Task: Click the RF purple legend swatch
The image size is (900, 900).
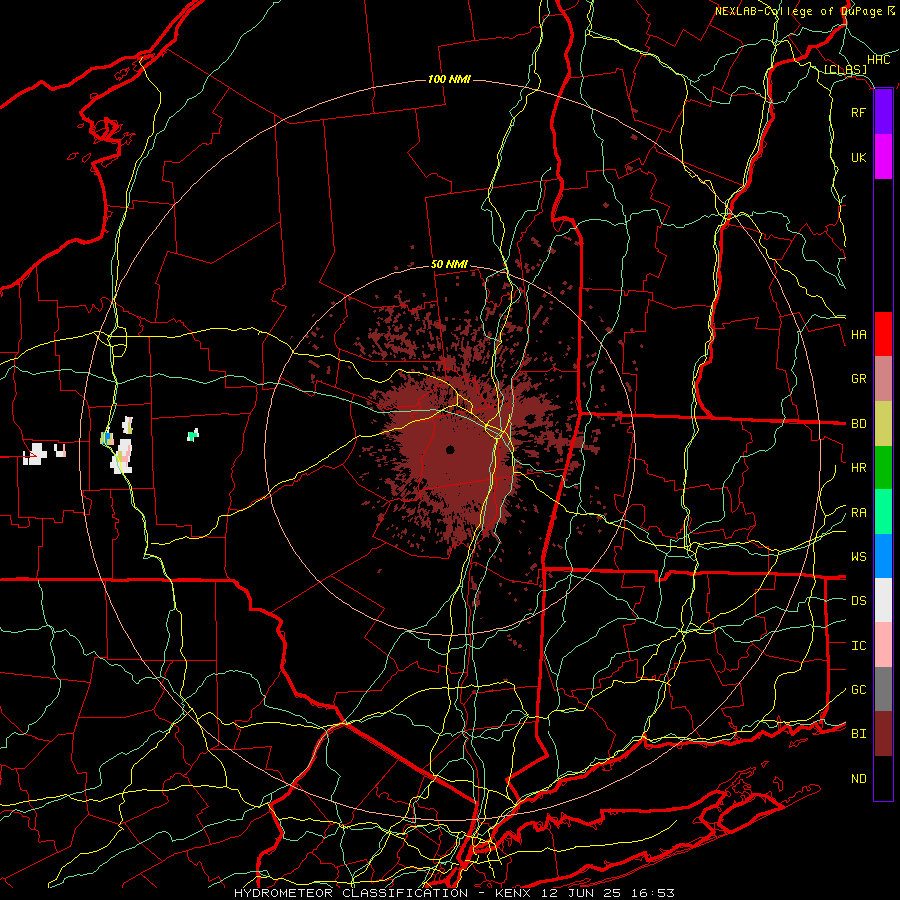Action: tap(883, 112)
